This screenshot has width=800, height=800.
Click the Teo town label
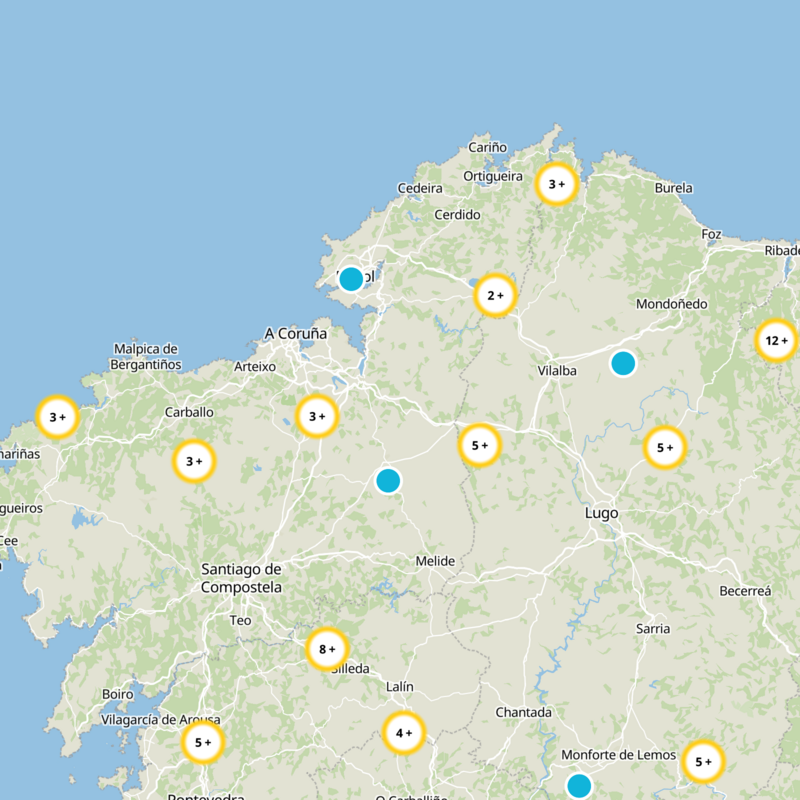pyautogui.click(x=240, y=620)
